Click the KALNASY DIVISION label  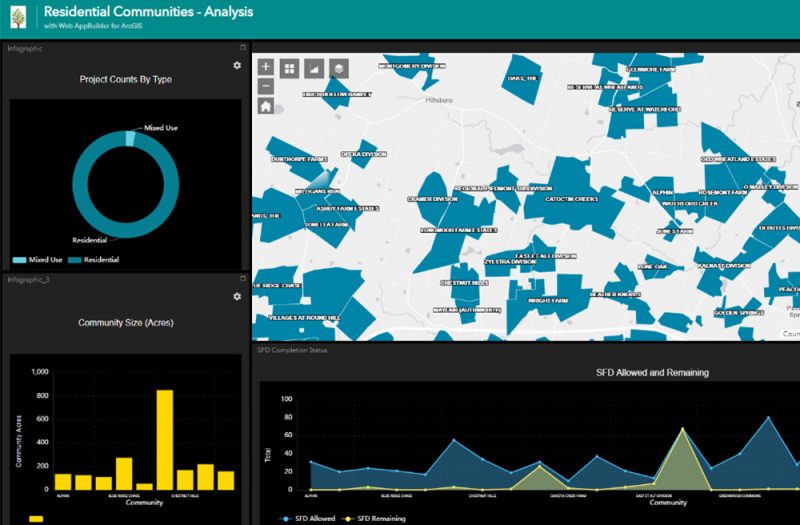click(724, 266)
